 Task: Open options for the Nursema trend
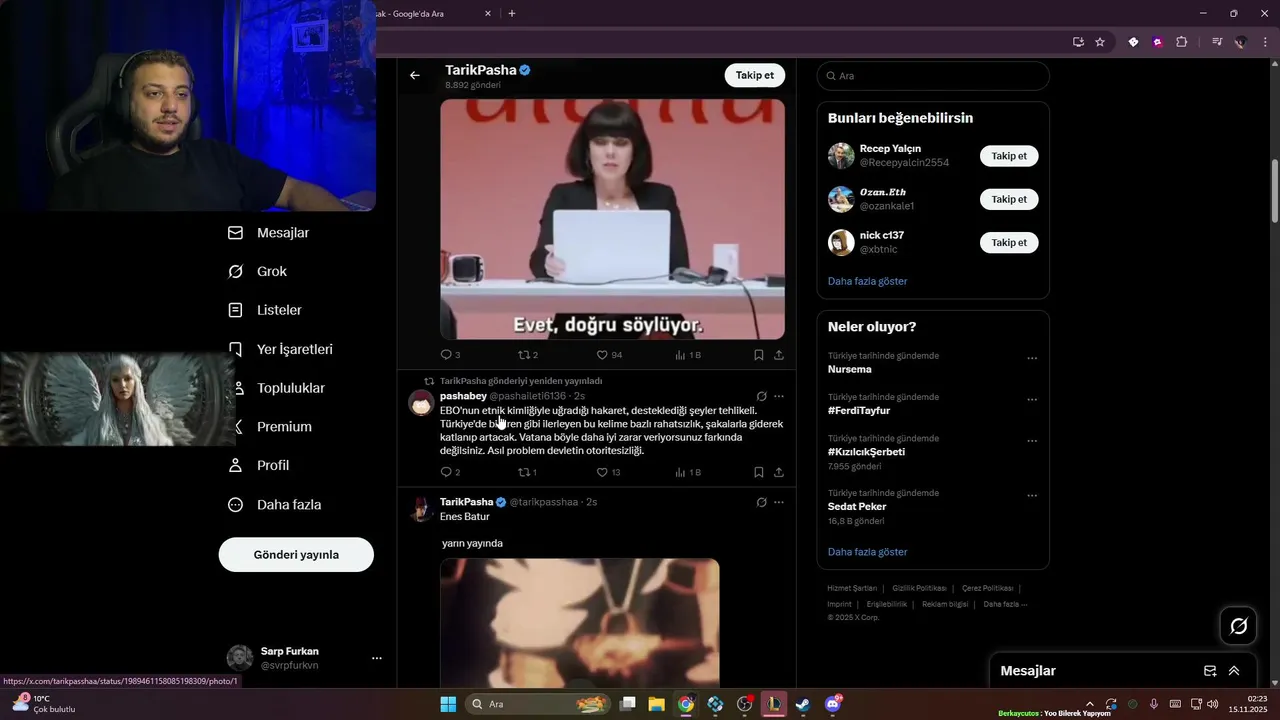point(1032,358)
